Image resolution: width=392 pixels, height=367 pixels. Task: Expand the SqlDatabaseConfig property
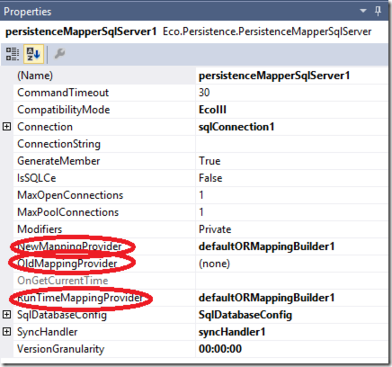click(x=7, y=314)
